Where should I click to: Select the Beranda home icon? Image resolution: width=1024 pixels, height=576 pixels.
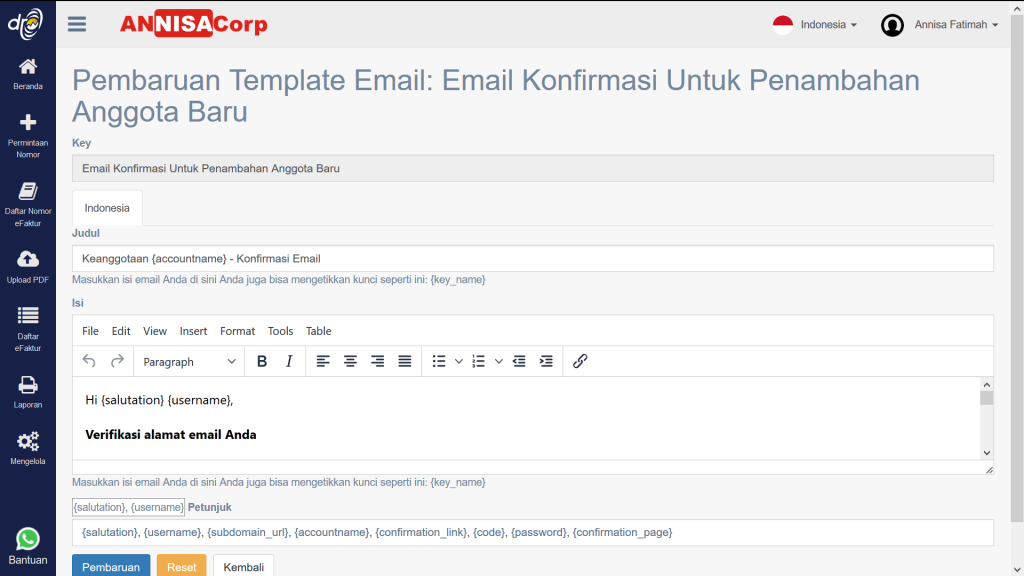pos(28,70)
